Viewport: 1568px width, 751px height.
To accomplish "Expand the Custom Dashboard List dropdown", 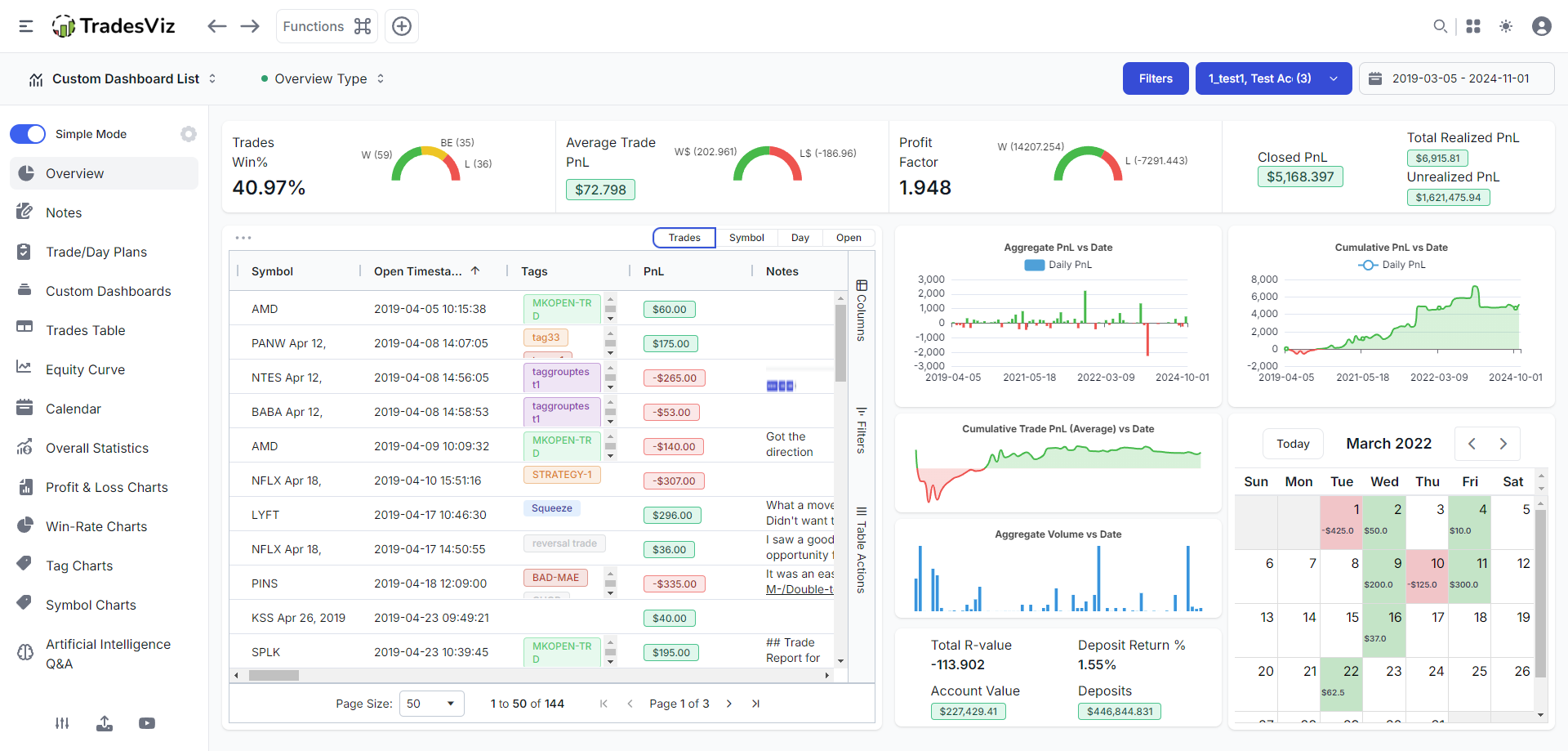I will (122, 79).
